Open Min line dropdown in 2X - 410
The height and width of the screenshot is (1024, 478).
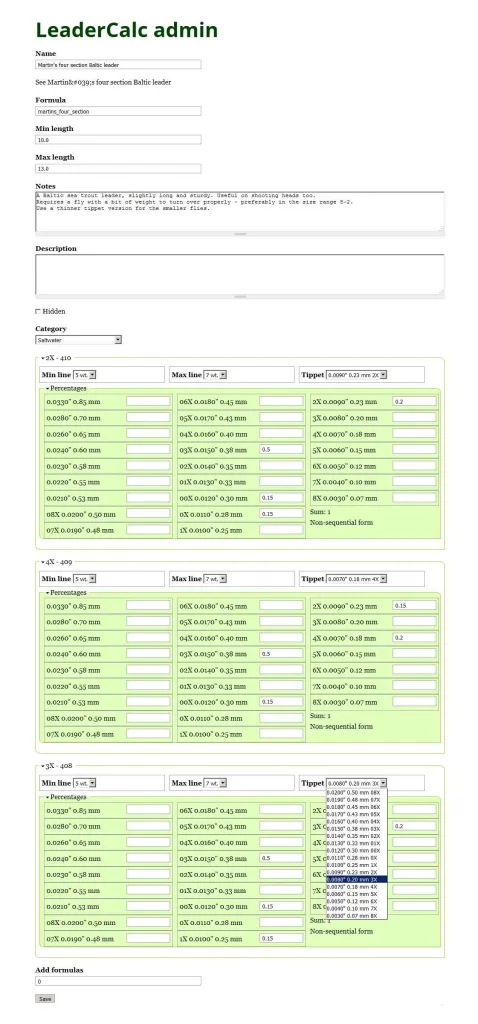tap(85, 375)
